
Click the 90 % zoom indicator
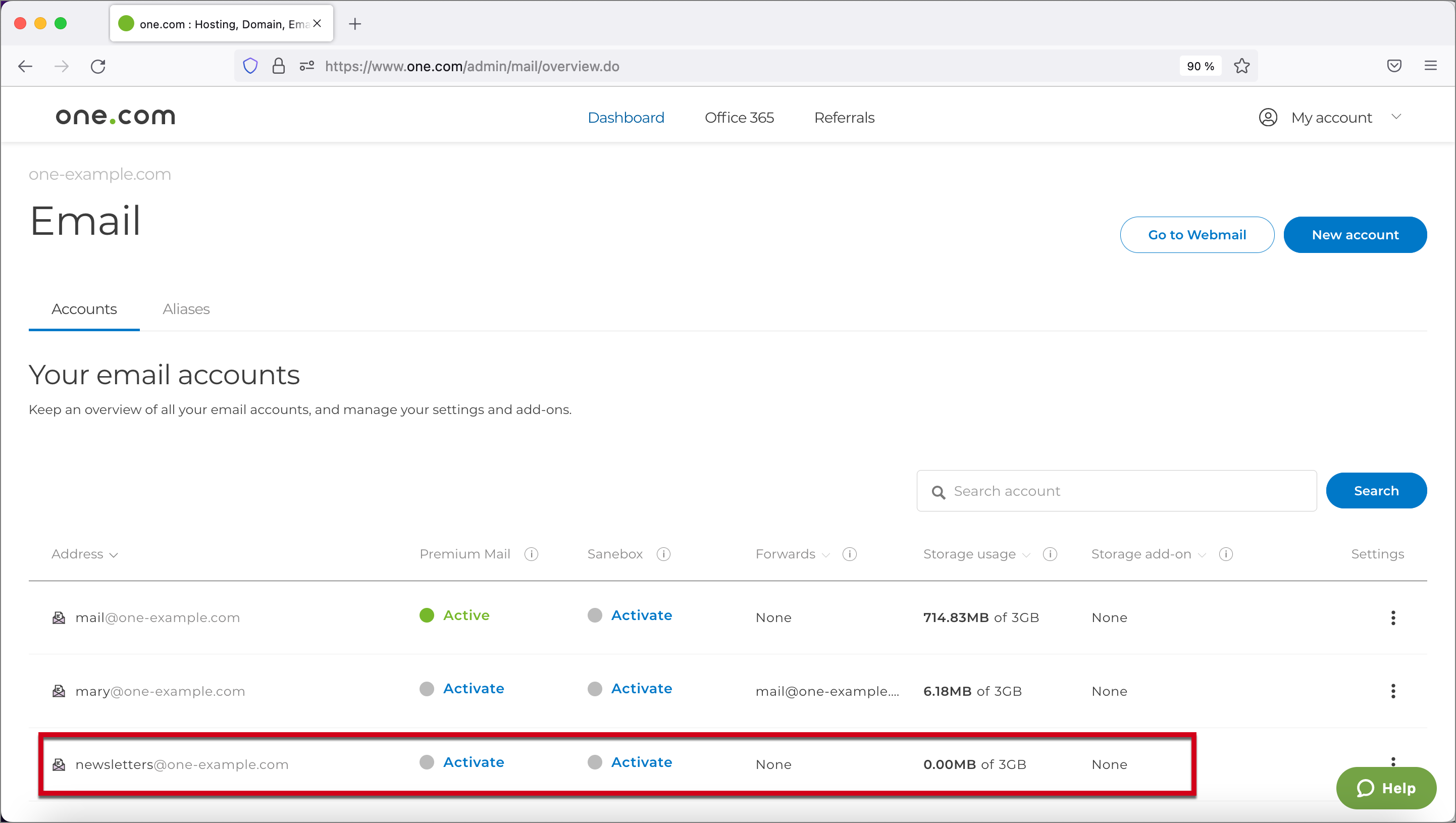pyautogui.click(x=1200, y=66)
